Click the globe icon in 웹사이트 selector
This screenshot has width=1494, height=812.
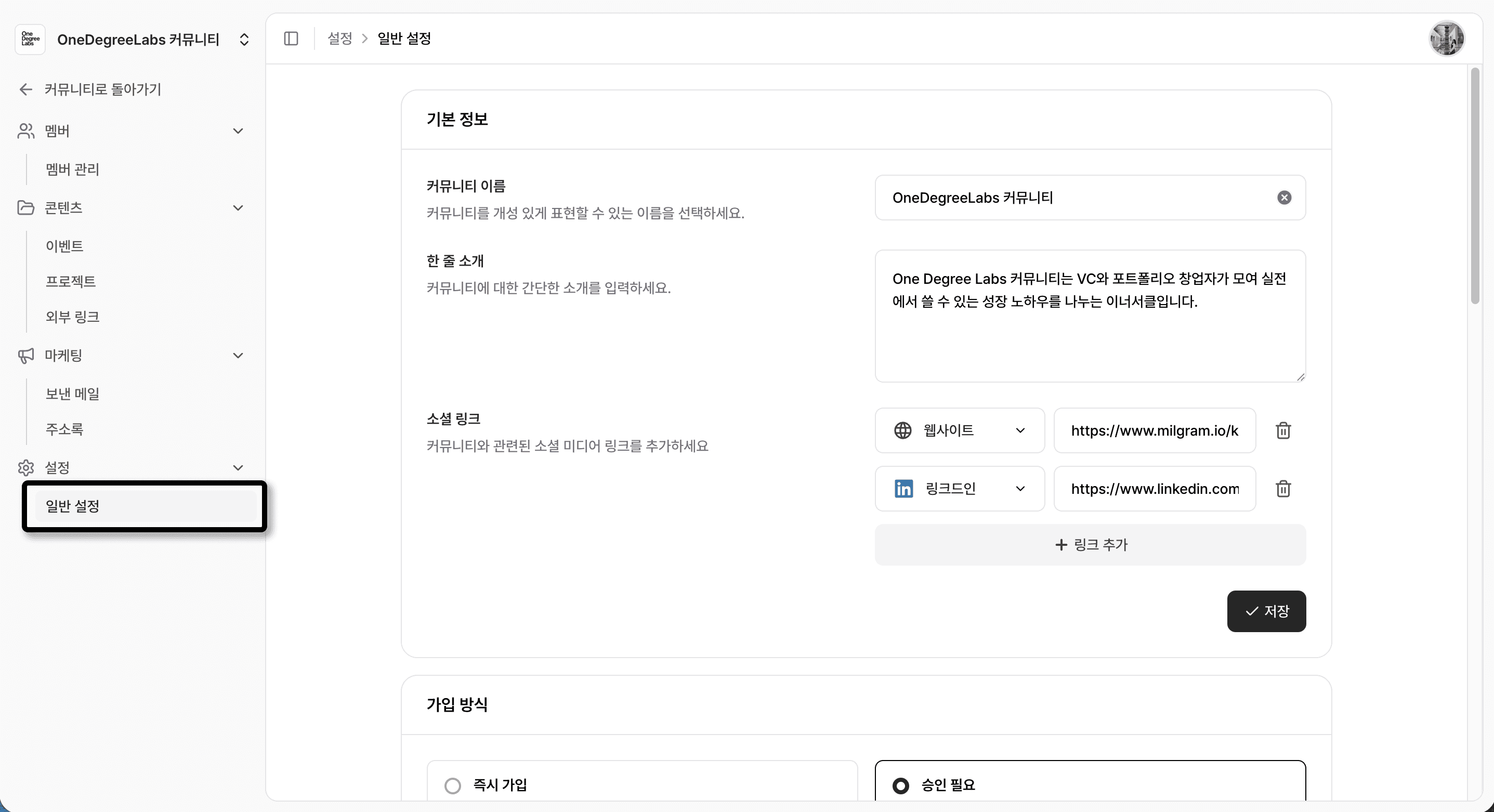pos(902,430)
